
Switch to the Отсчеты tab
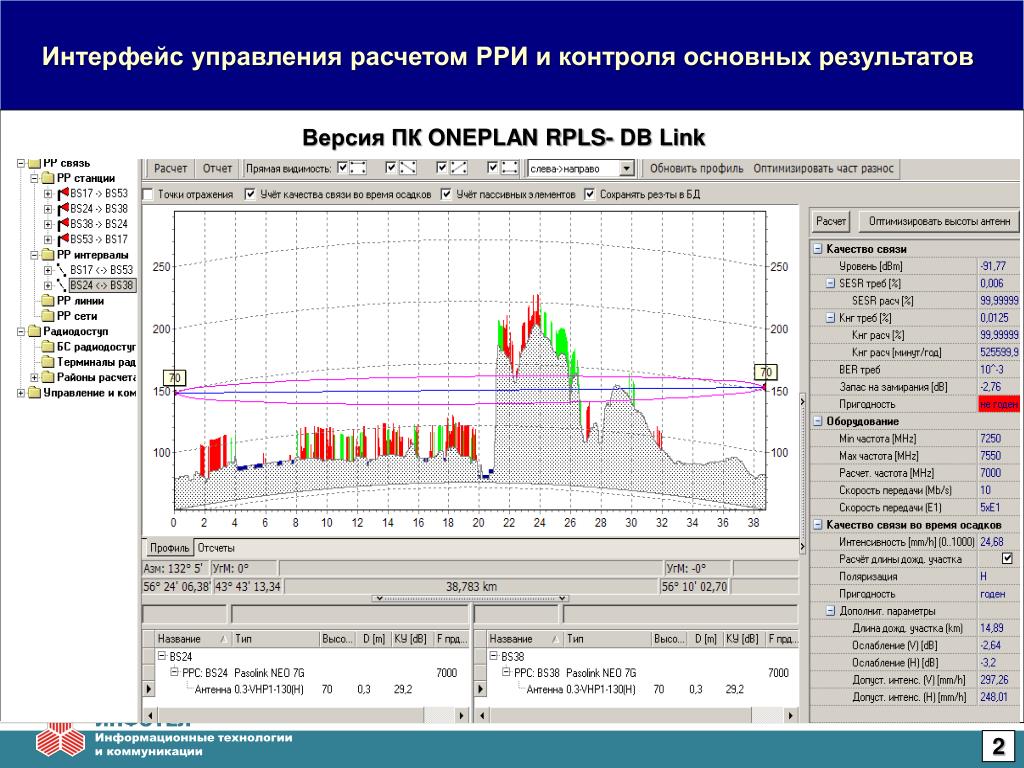pyautogui.click(x=216, y=548)
